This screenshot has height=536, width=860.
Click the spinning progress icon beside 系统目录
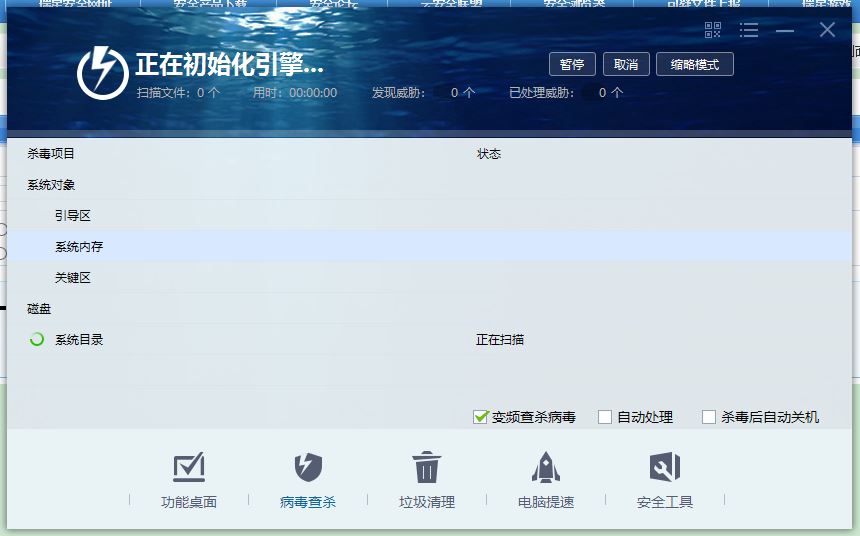tap(37, 340)
